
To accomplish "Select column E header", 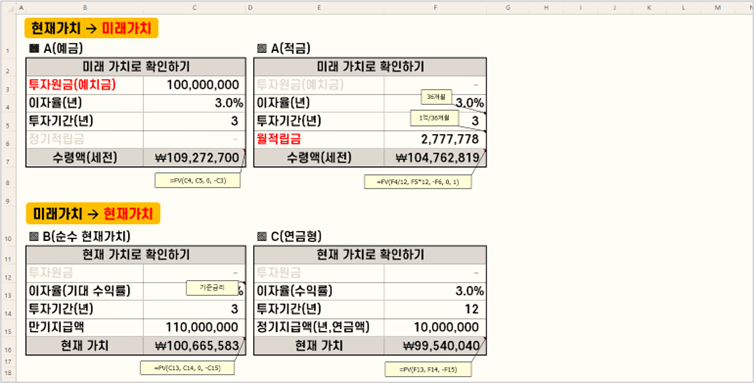I will tap(319, 8).
